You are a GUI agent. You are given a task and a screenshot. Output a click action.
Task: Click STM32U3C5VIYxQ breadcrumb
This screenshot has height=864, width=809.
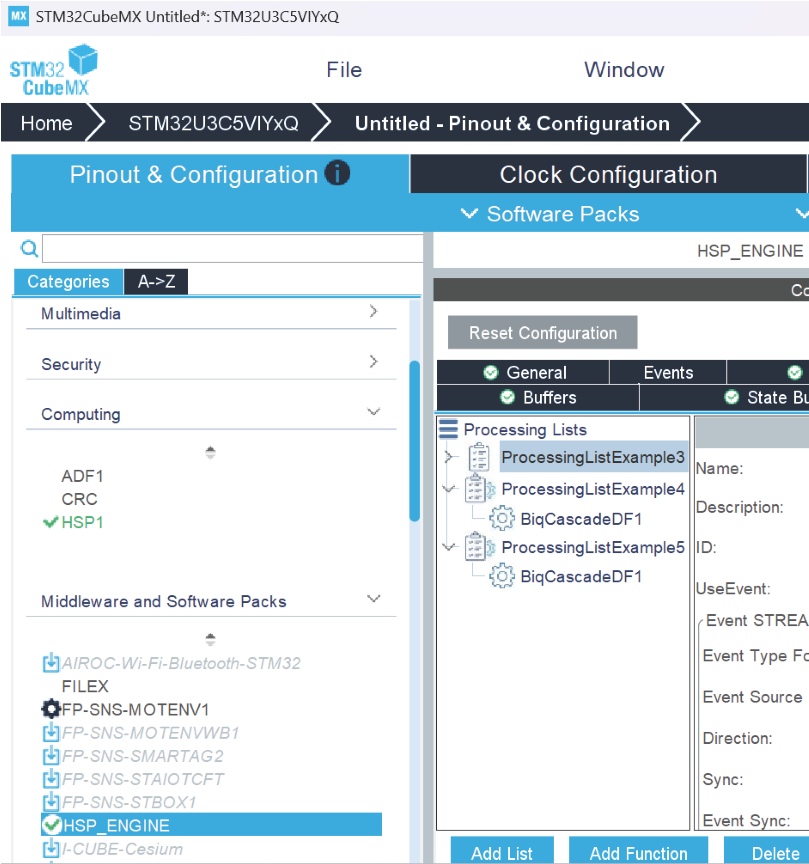[x=213, y=123]
